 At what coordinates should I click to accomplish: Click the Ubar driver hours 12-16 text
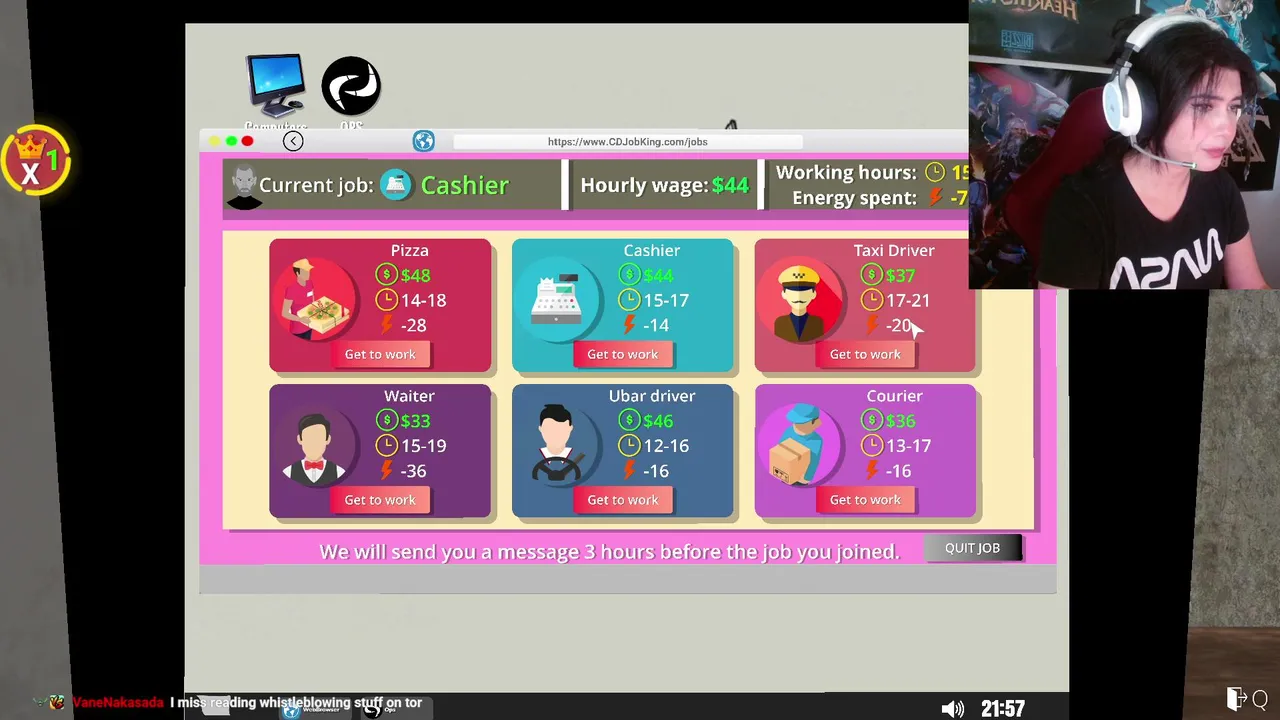pyautogui.click(x=666, y=446)
